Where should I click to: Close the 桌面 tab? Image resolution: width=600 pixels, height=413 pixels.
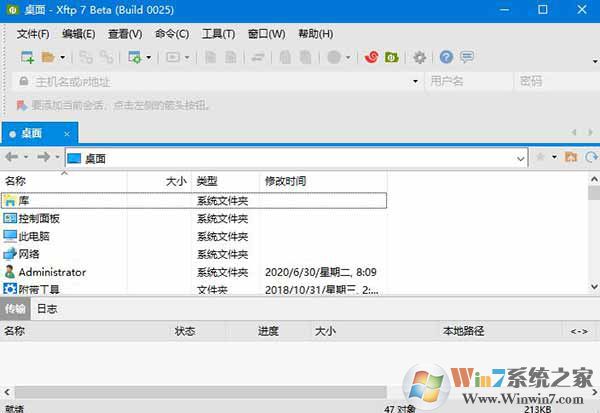pos(67,134)
